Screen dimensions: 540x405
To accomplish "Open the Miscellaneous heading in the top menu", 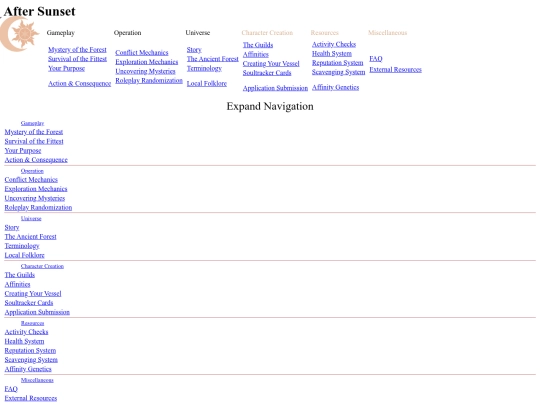I will pos(387,33).
